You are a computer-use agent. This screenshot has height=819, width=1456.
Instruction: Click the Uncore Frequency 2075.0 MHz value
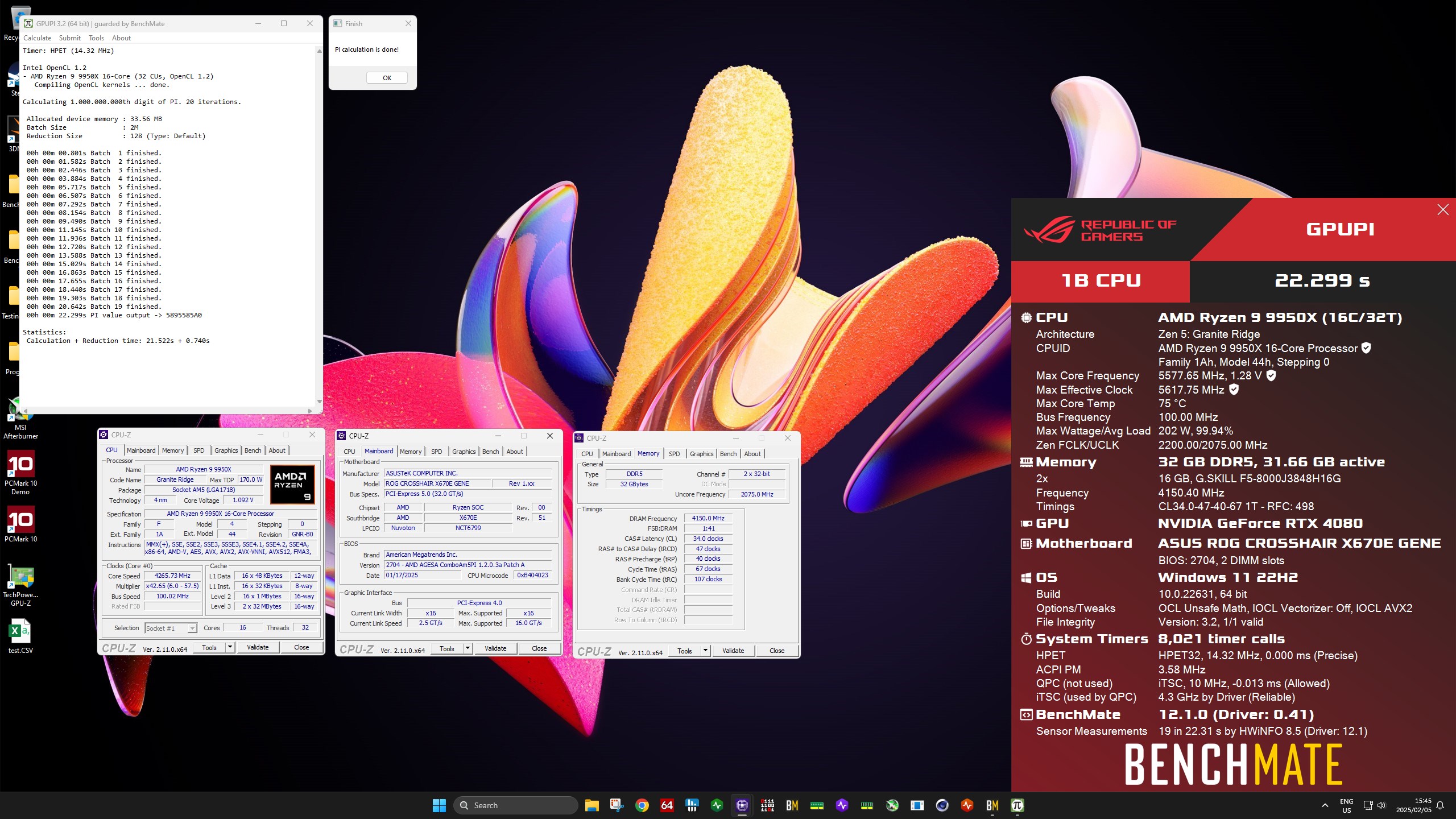pos(757,494)
